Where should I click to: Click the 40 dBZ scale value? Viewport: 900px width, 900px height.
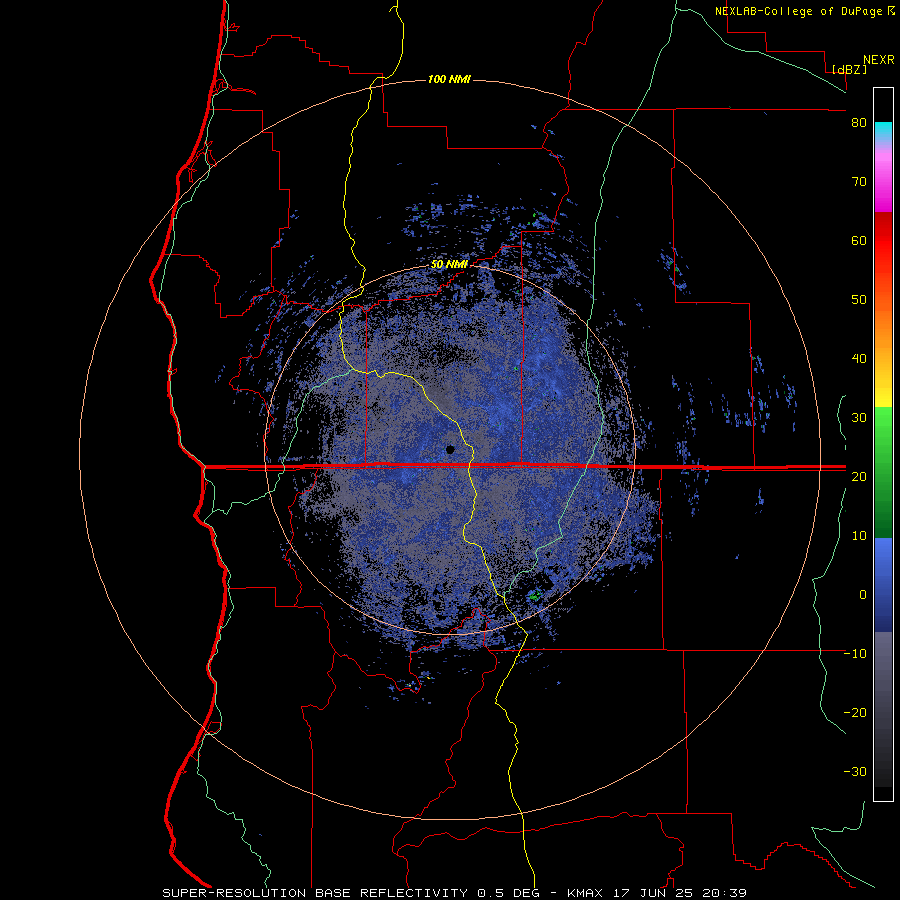tap(859, 359)
